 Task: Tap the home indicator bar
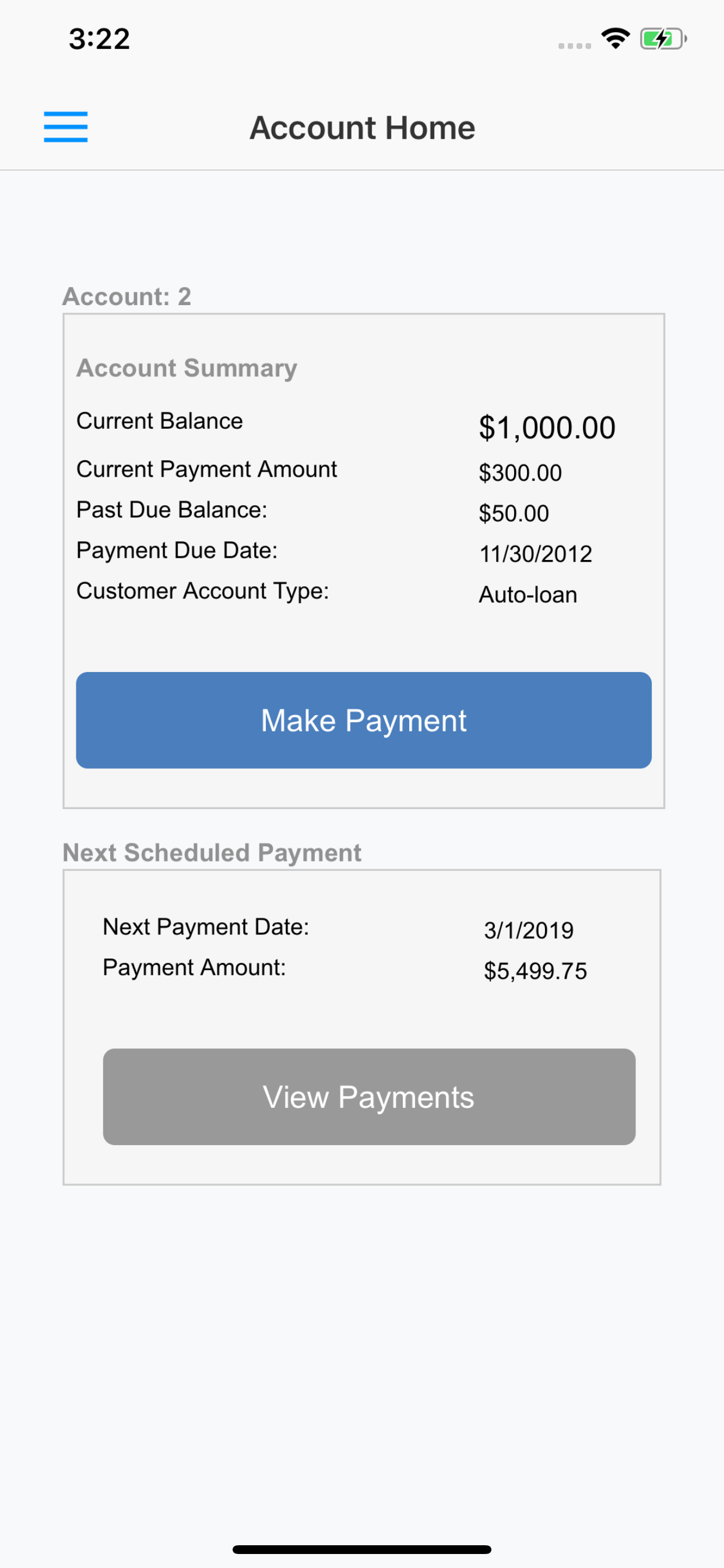click(362, 1549)
